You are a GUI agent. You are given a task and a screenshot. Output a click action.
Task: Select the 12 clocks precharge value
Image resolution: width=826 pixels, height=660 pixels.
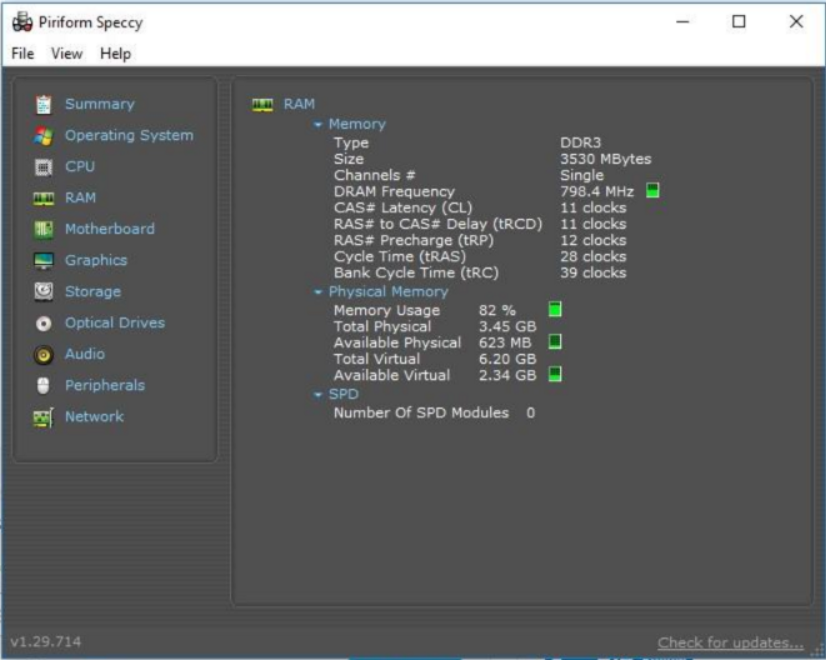point(593,240)
